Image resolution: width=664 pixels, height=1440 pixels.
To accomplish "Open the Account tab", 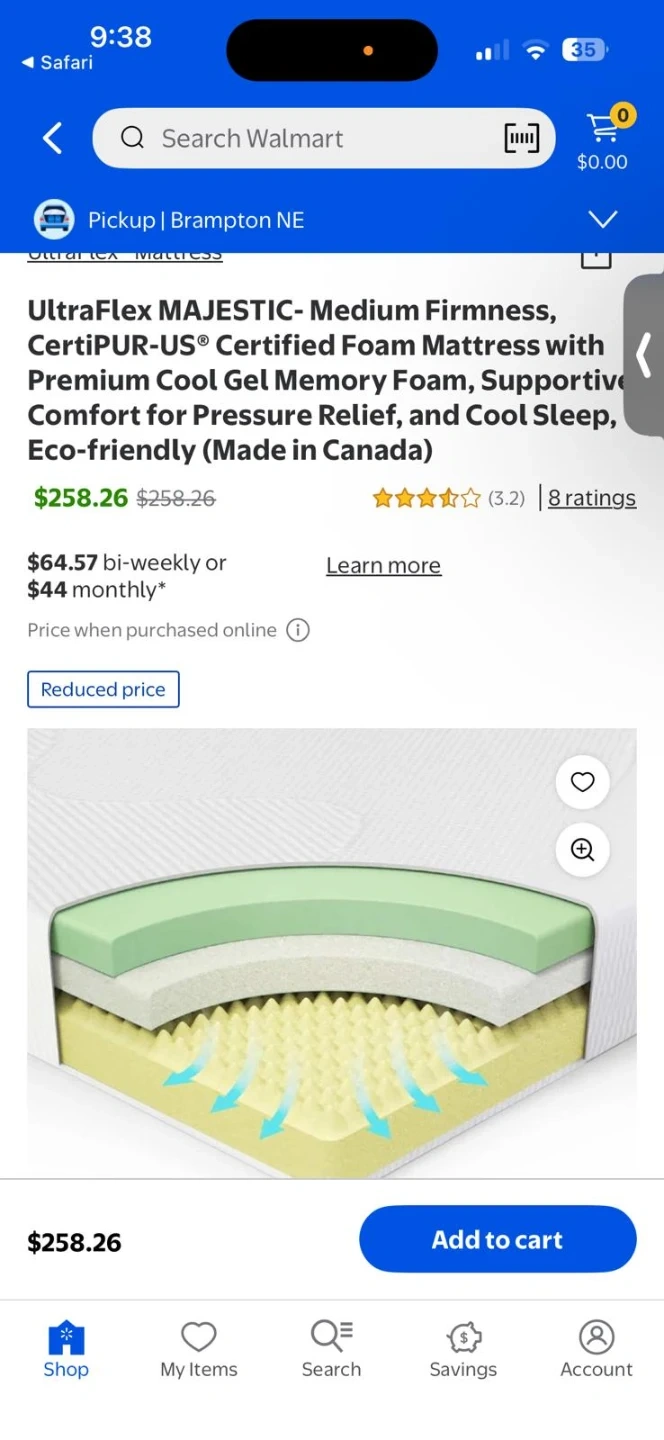I will (596, 1349).
